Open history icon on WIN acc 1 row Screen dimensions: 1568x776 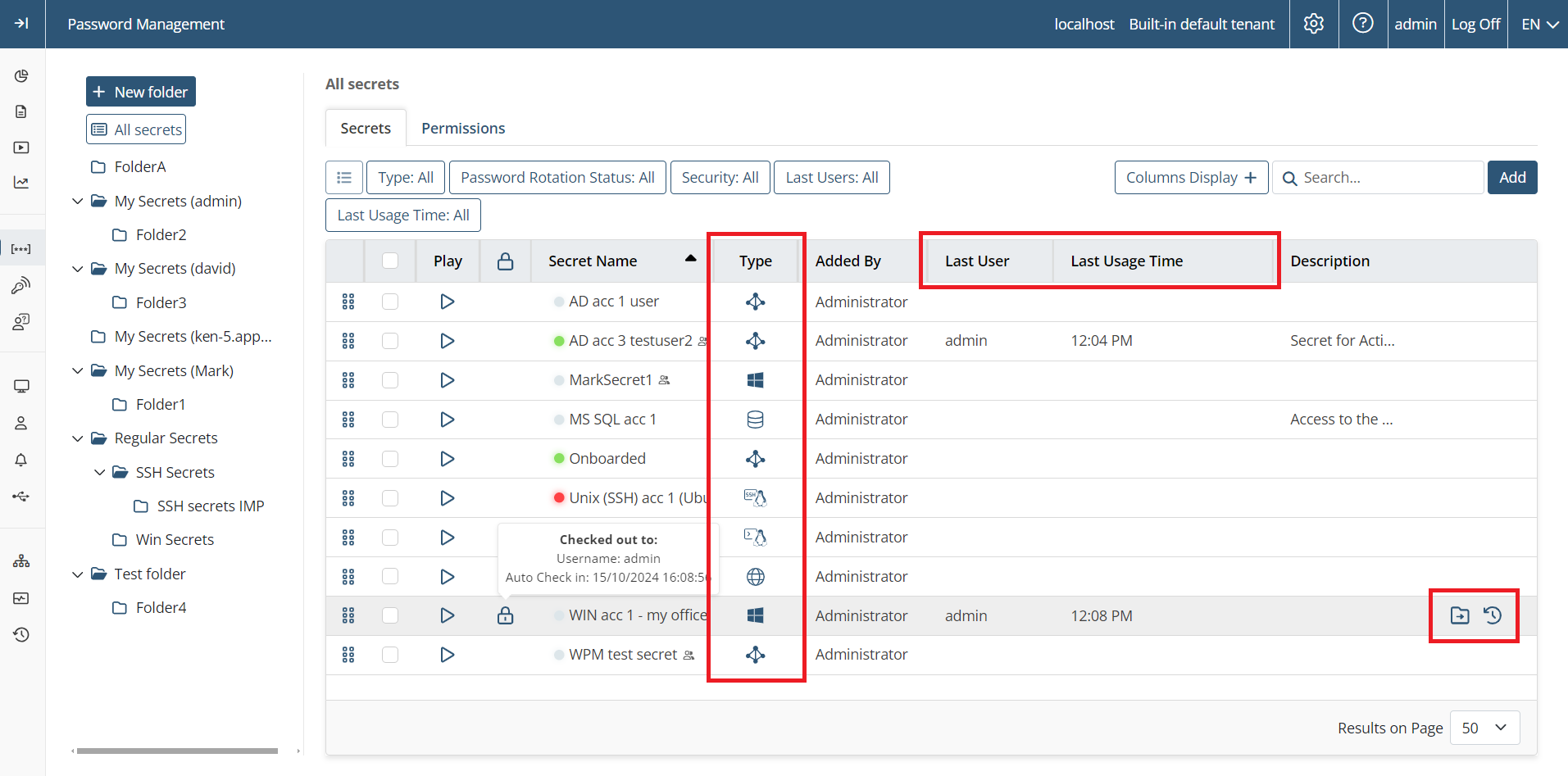(x=1493, y=615)
